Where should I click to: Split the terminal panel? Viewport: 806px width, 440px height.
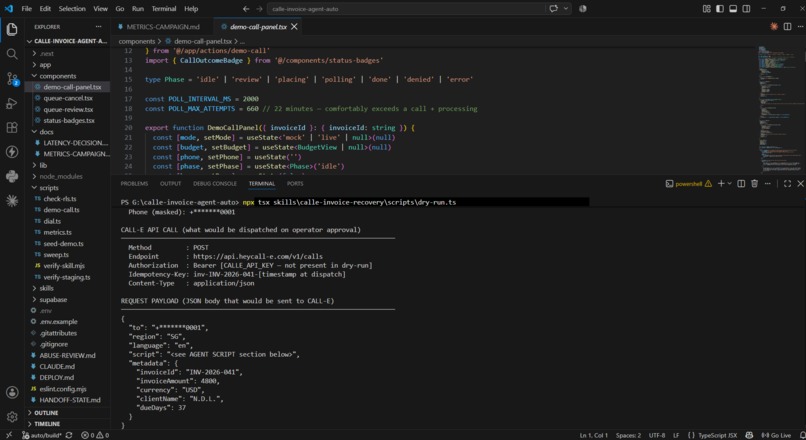(741, 184)
